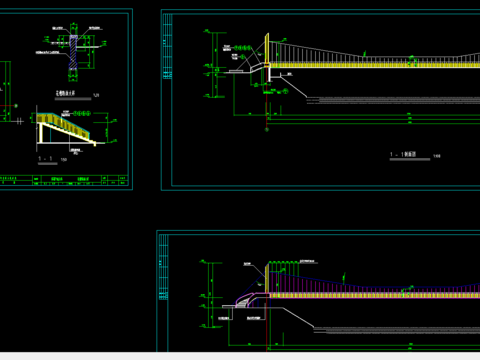Click the magenta curved steps in lower section
This screenshot has width=480, height=360.
click(247, 300)
